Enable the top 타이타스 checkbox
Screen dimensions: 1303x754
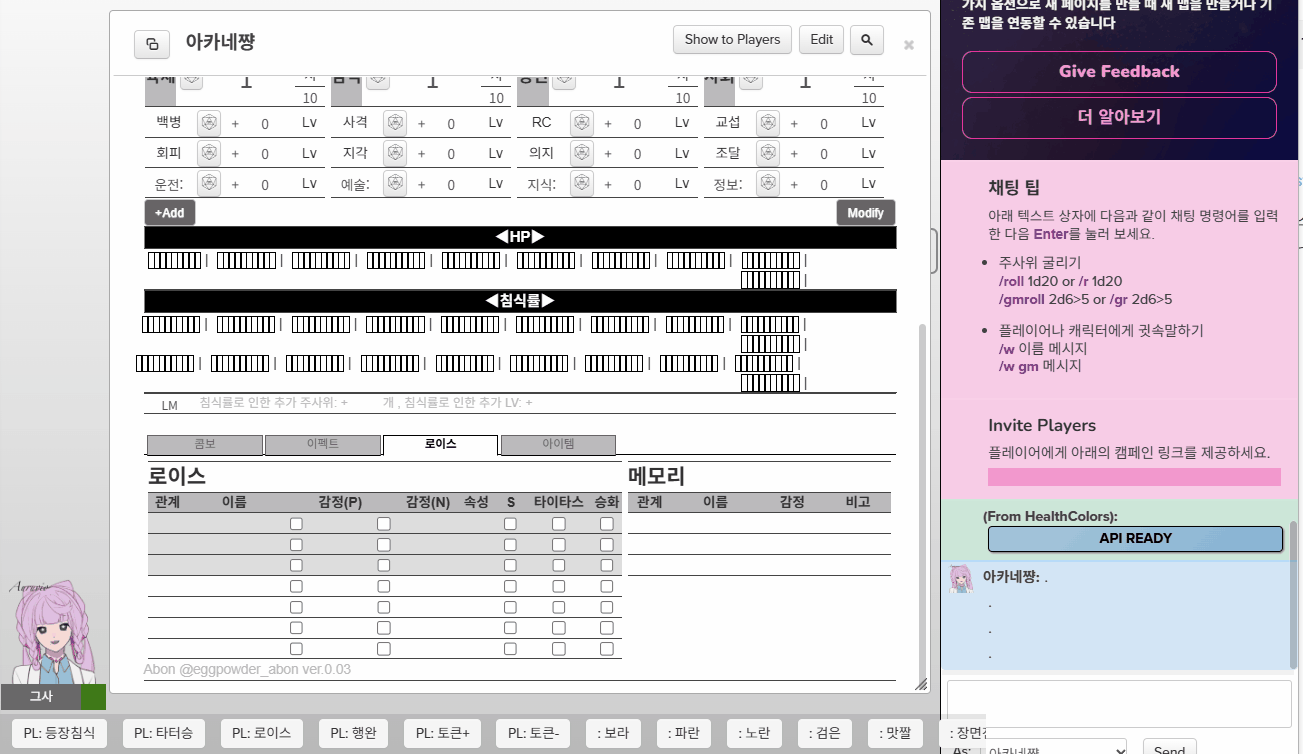click(x=558, y=522)
